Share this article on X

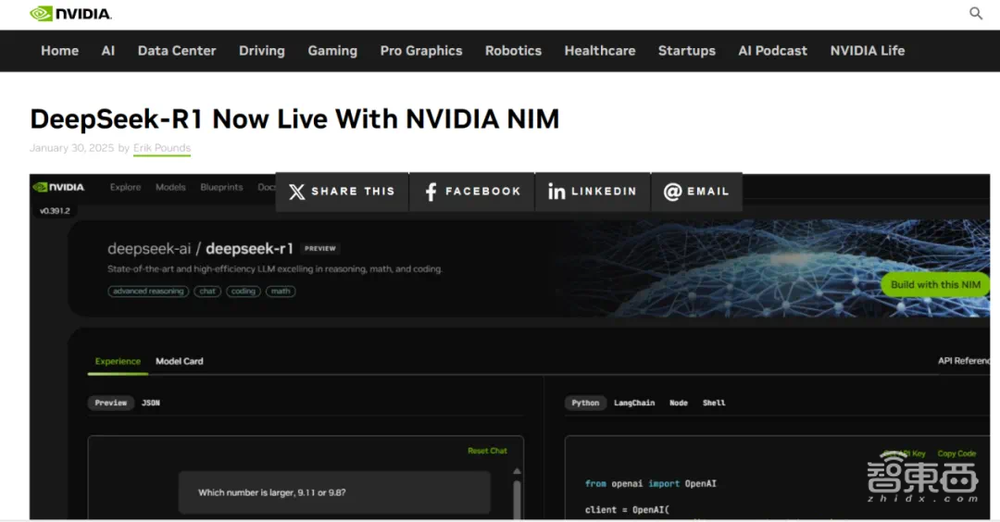[342, 191]
